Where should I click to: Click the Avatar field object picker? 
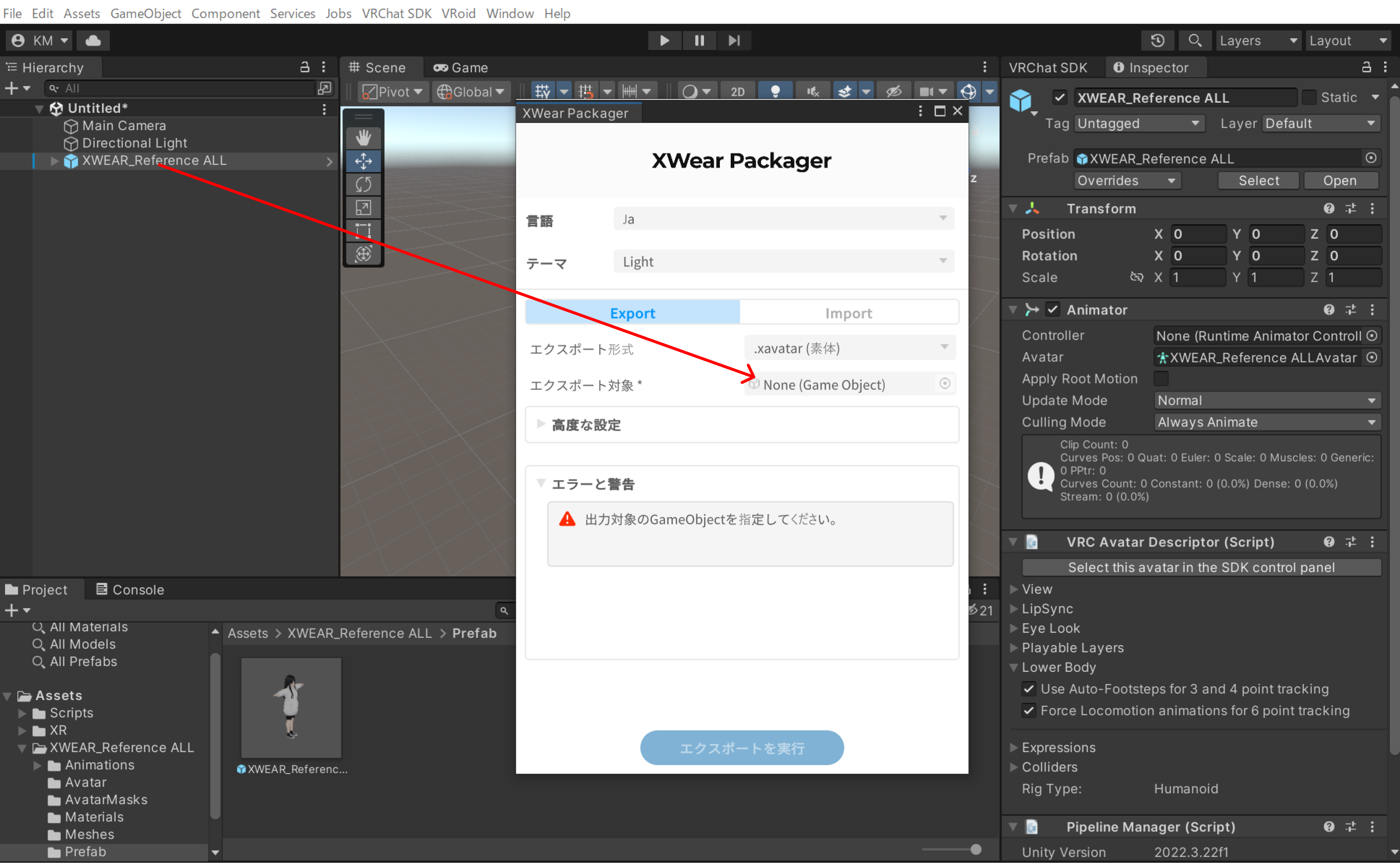click(1372, 358)
